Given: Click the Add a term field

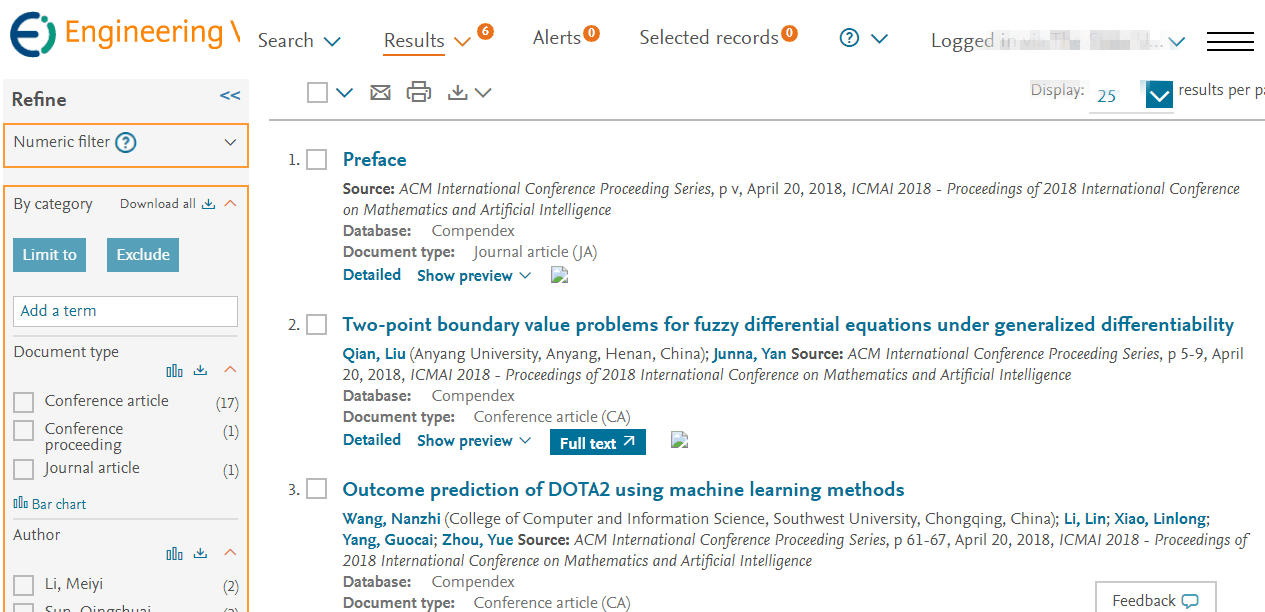Looking at the screenshot, I should (125, 311).
